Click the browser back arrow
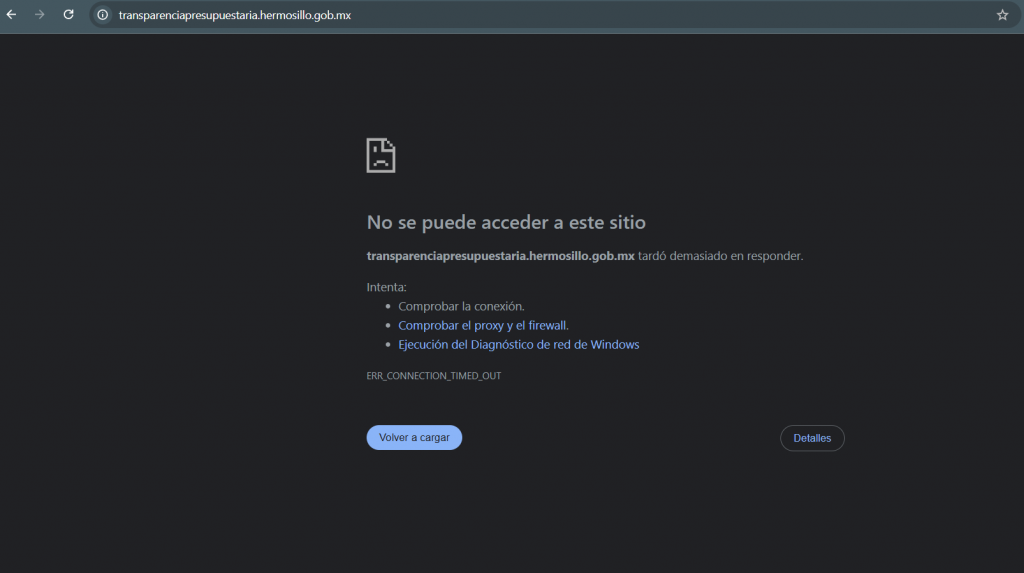This screenshot has width=1024, height=573. point(12,15)
